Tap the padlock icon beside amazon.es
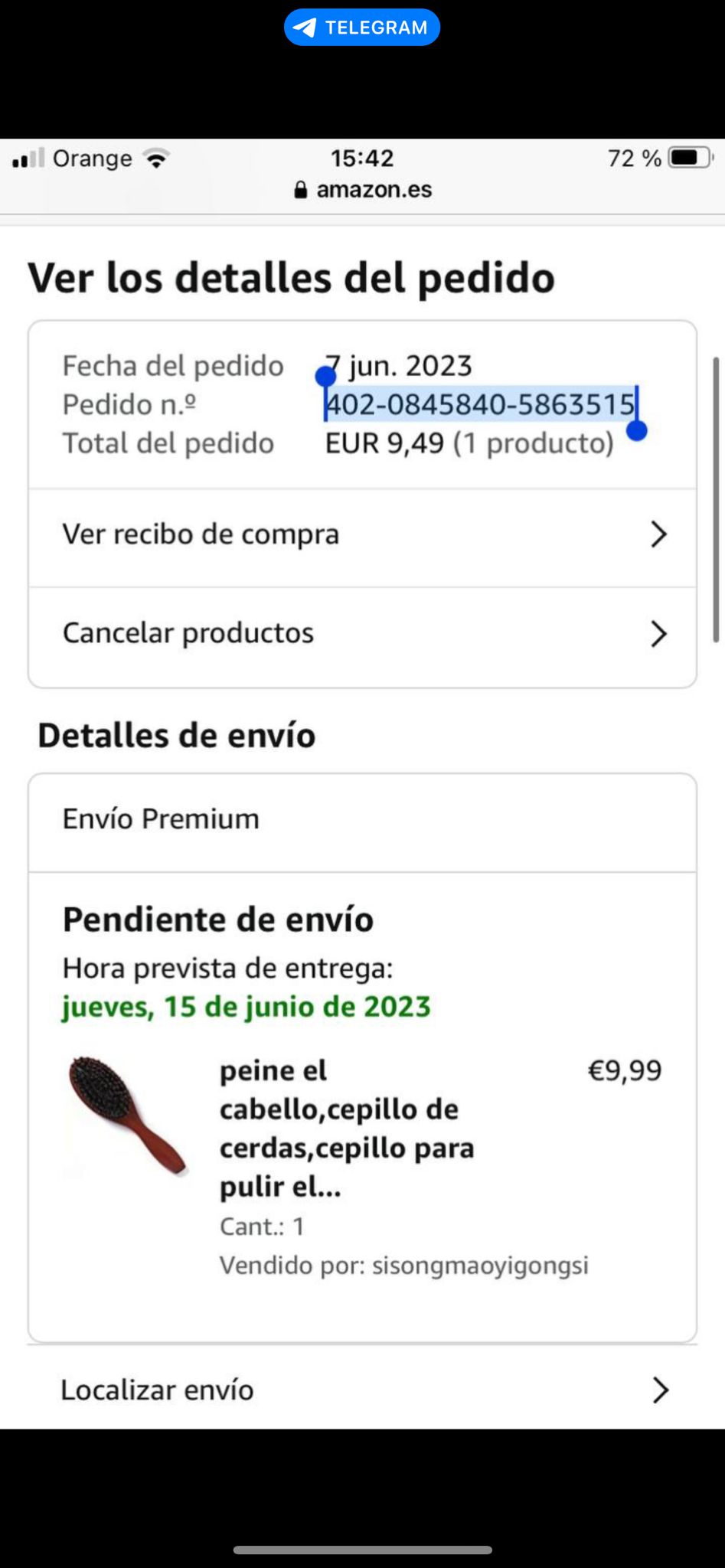 pyautogui.click(x=301, y=190)
